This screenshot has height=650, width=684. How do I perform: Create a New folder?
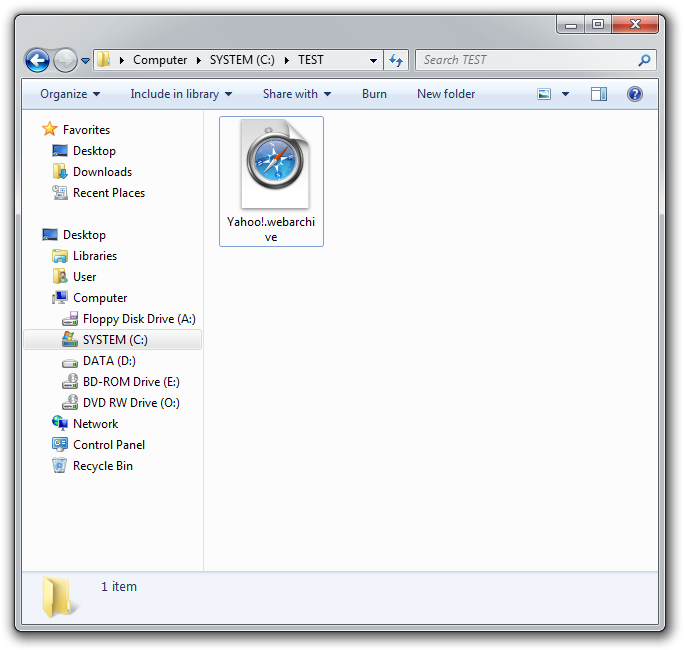click(446, 94)
